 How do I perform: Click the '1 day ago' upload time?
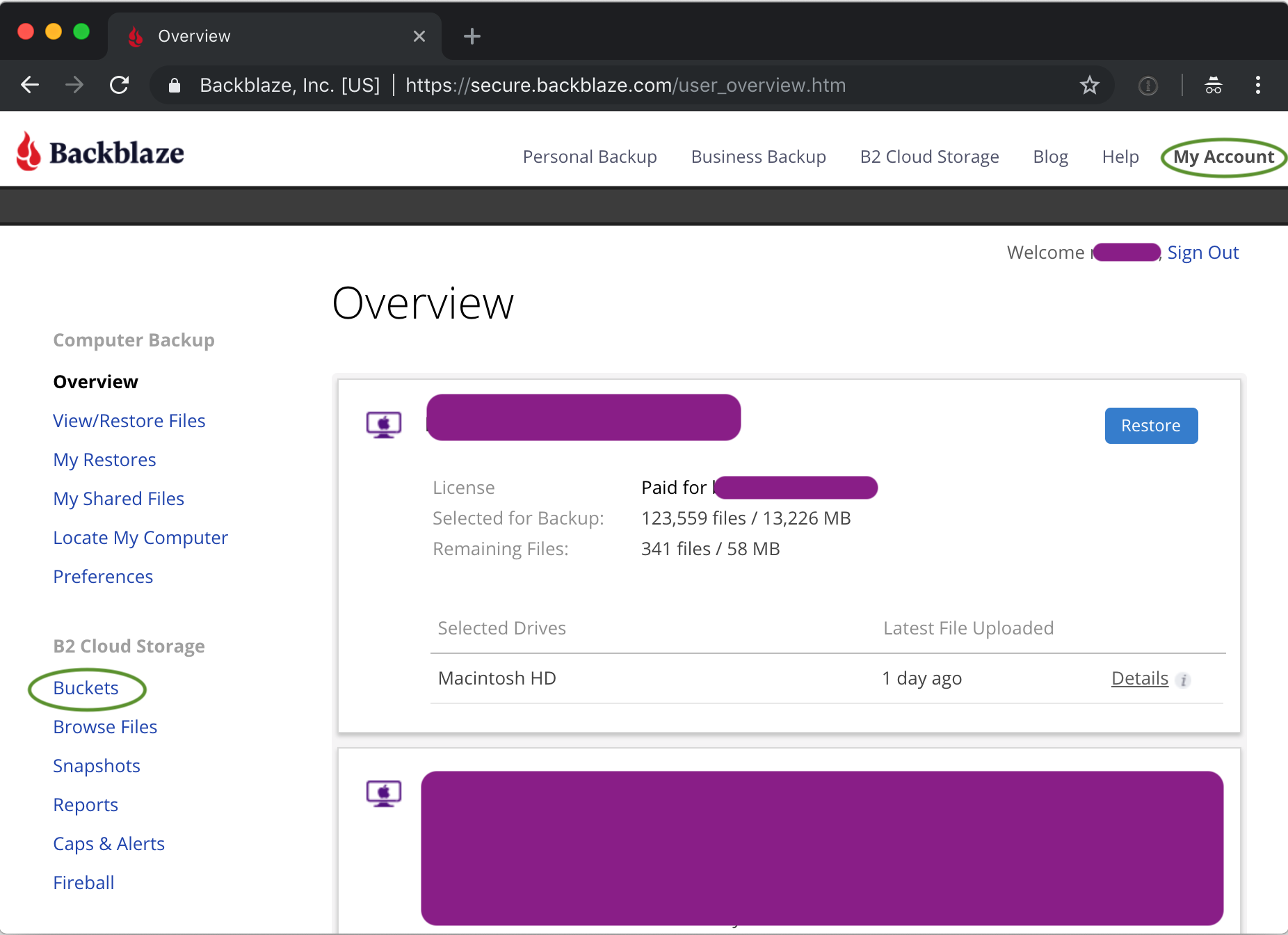(x=921, y=678)
